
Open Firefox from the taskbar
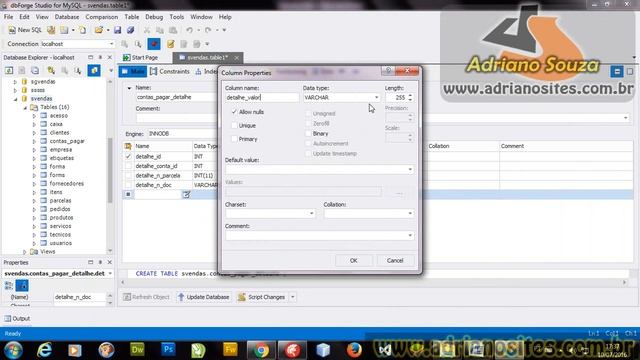[x=354, y=350]
